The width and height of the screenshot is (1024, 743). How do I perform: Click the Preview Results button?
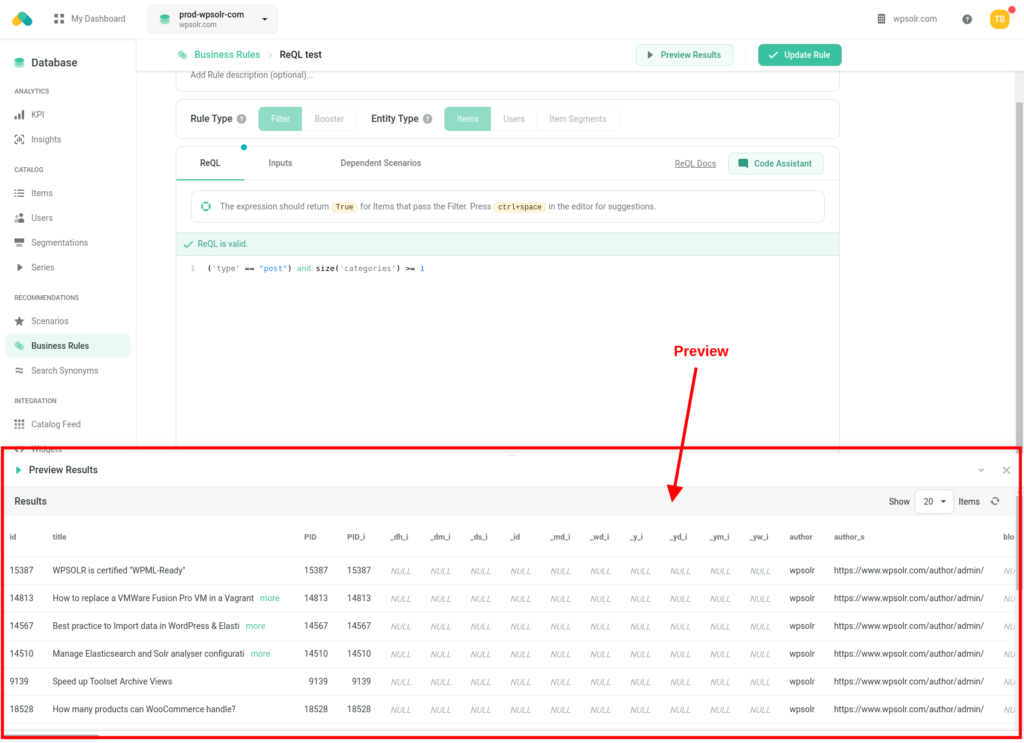coord(684,55)
